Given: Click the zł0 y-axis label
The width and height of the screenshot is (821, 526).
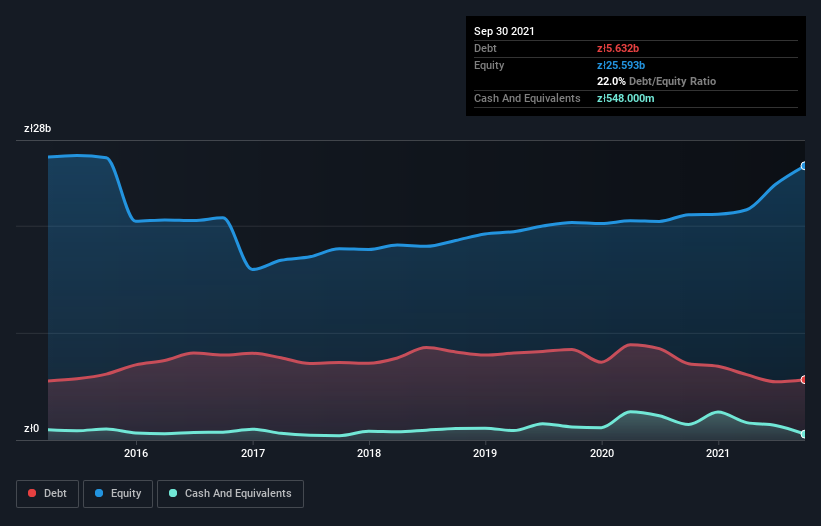Looking at the screenshot, I should tap(31, 428).
